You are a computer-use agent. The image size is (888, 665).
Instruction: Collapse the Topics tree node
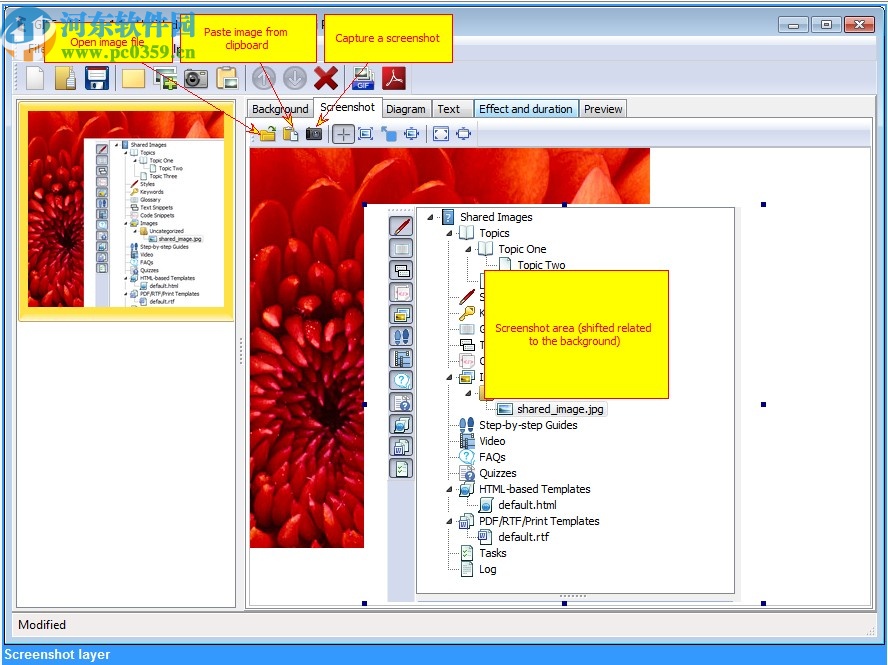[449, 233]
